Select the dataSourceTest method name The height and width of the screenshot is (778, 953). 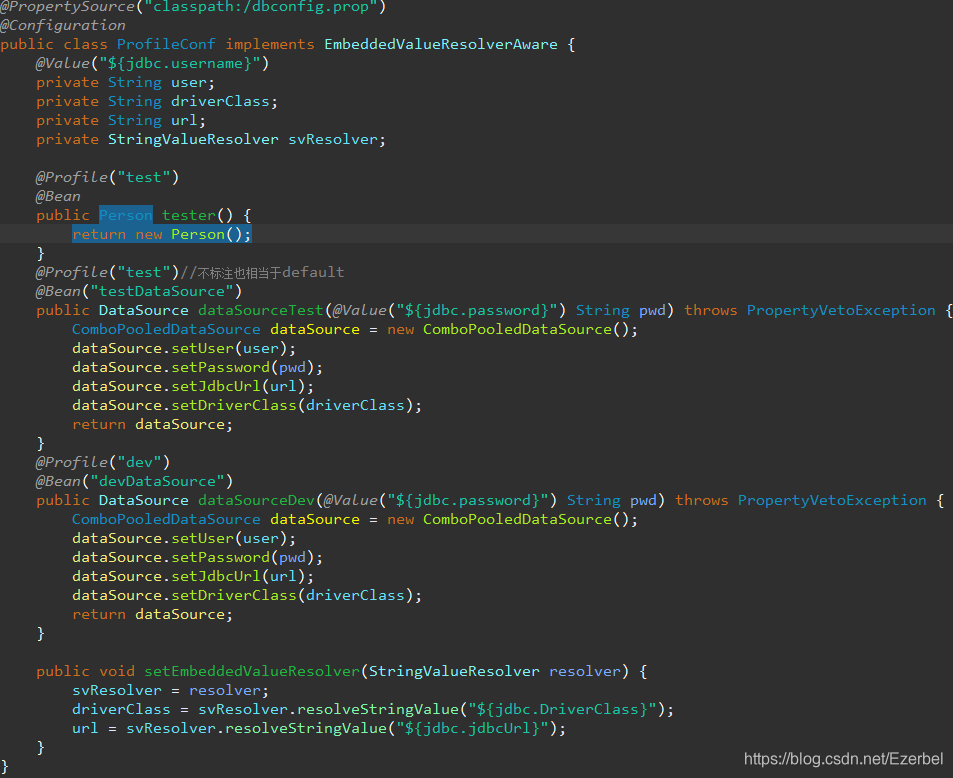(261, 311)
